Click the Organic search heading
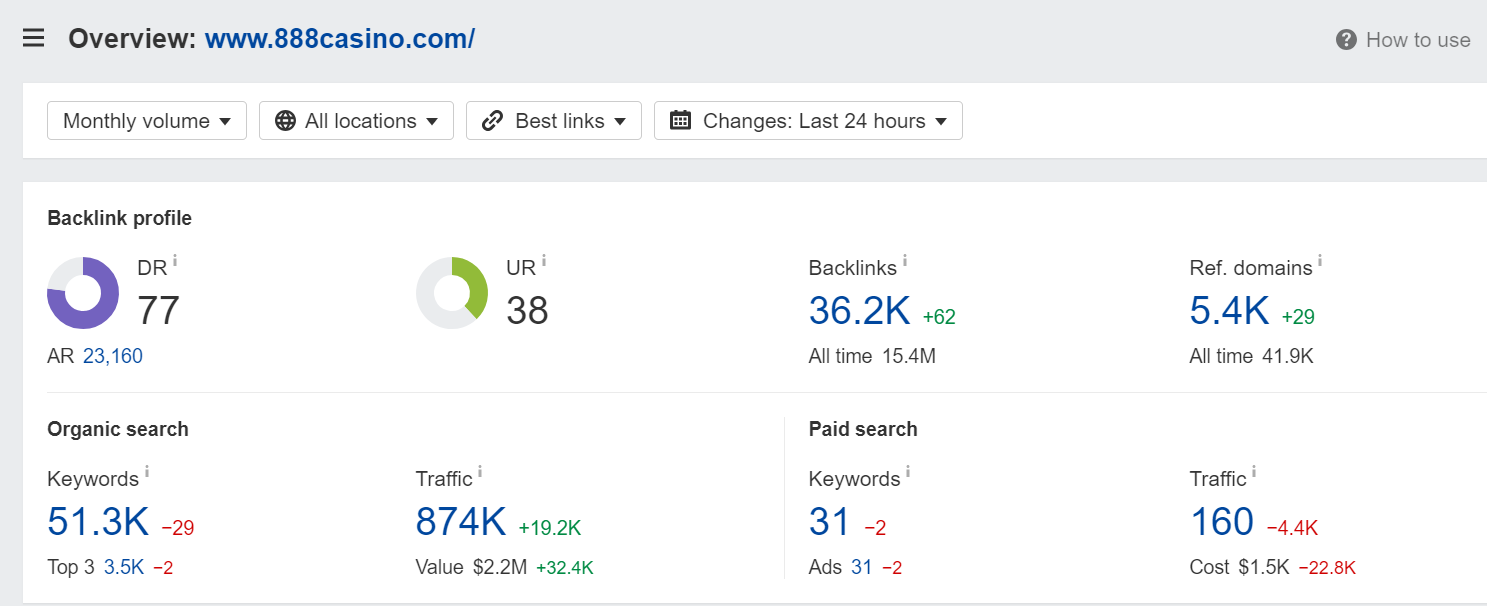 tap(118, 429)
